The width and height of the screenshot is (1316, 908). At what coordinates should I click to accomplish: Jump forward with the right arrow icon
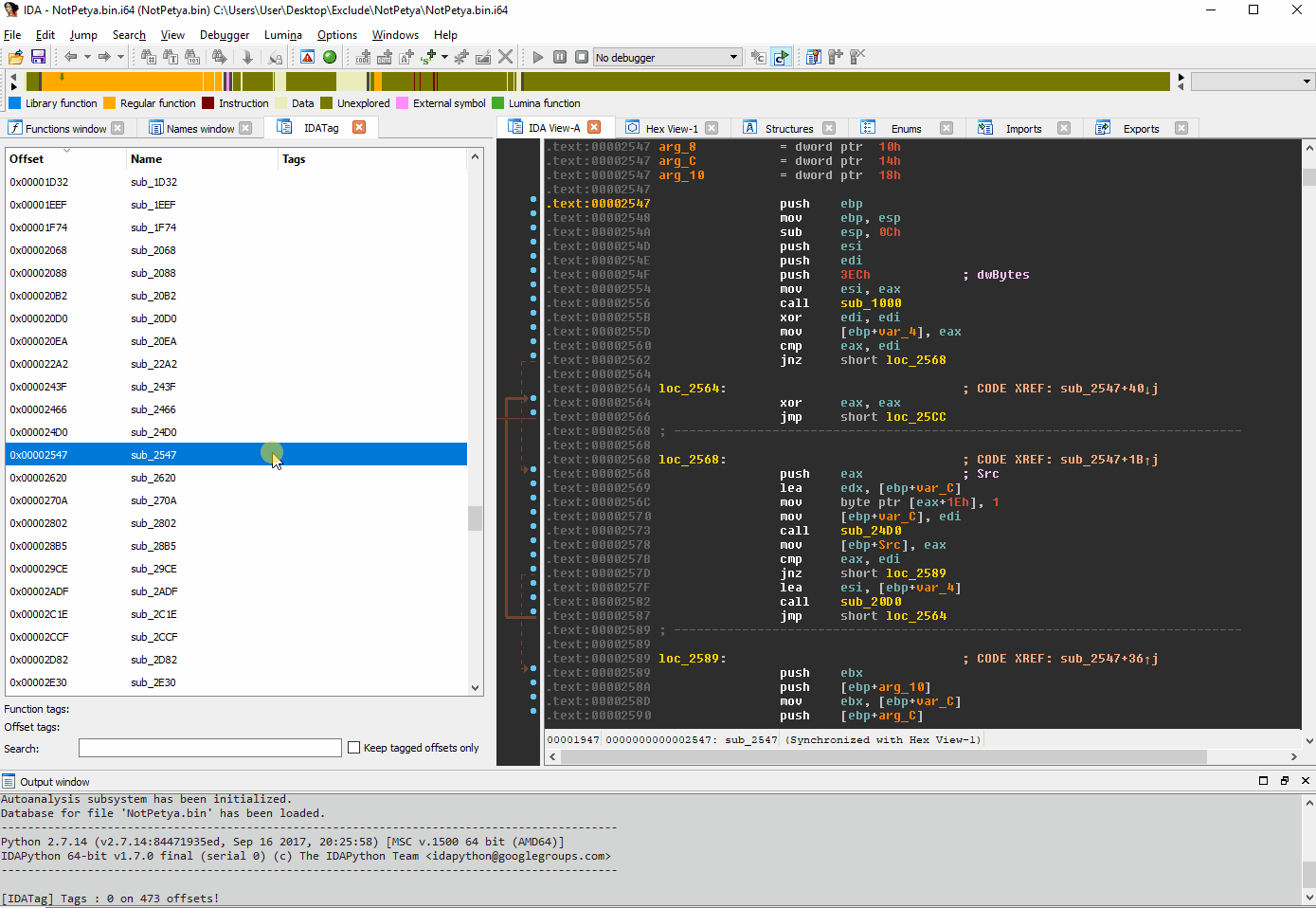tap(104, 57)
